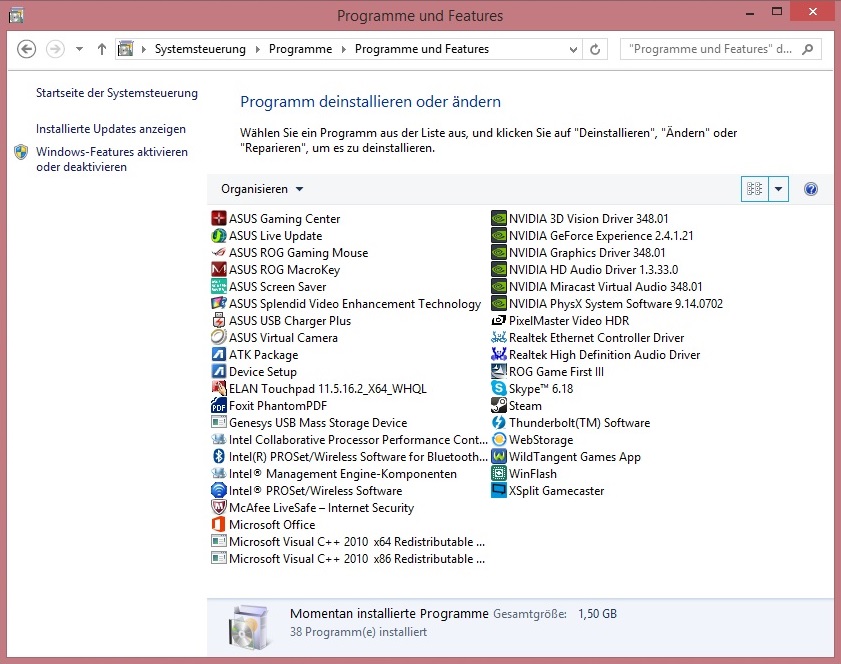841x664 pixels.
Task: Select Realtek Ethernet Controller Driver
Action: pos(588,337)
